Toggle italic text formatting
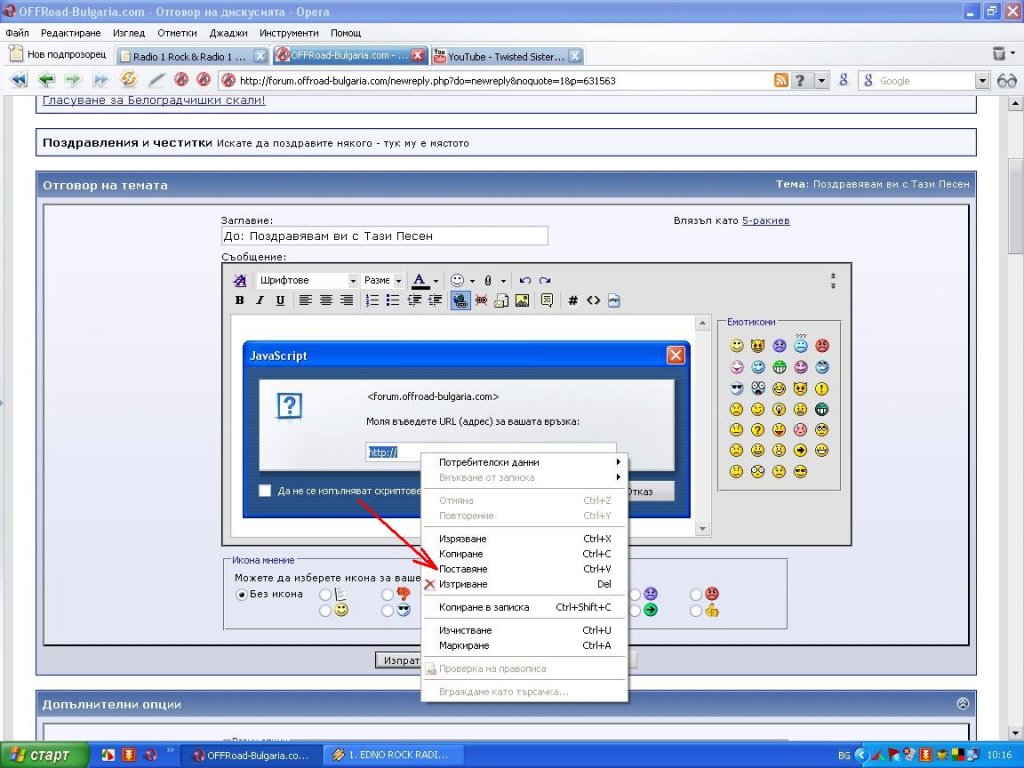The width and height of the screenshot is (1024, 768). [260, 300]
